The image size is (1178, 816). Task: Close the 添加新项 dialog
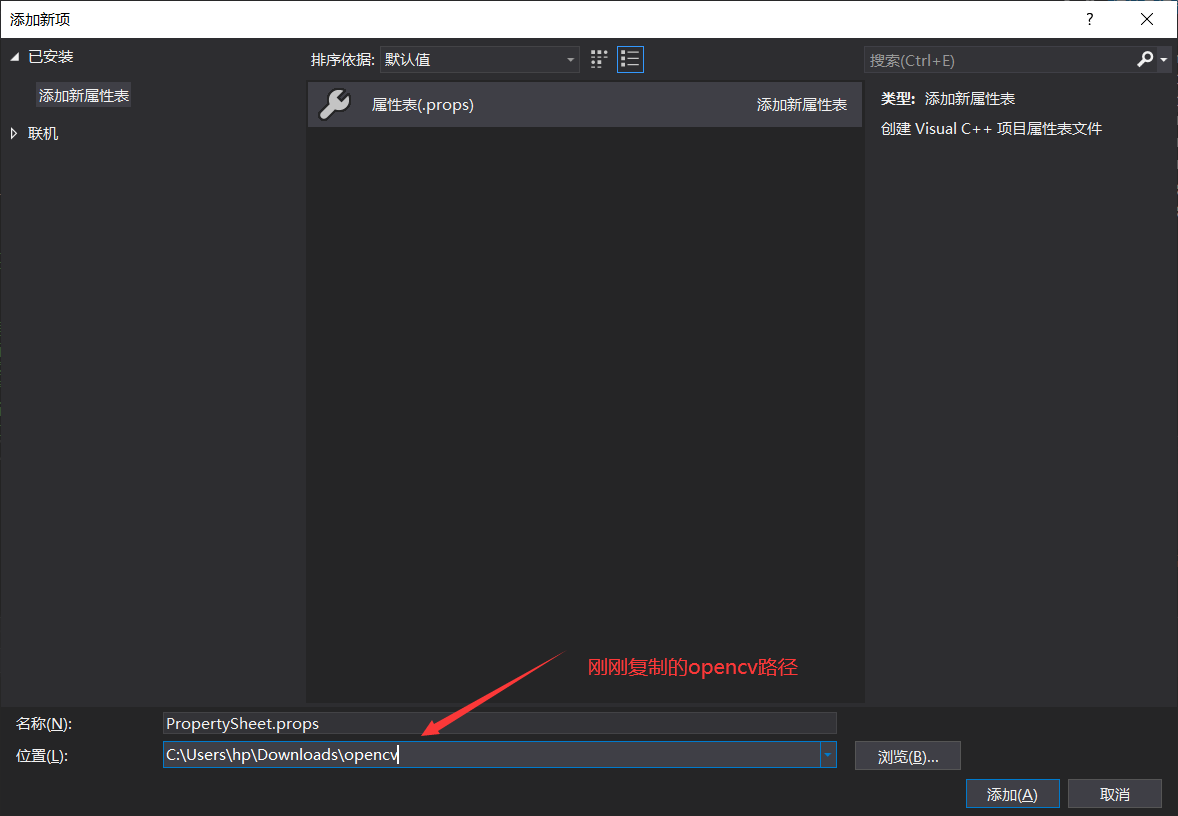[x=1146, y=19]
